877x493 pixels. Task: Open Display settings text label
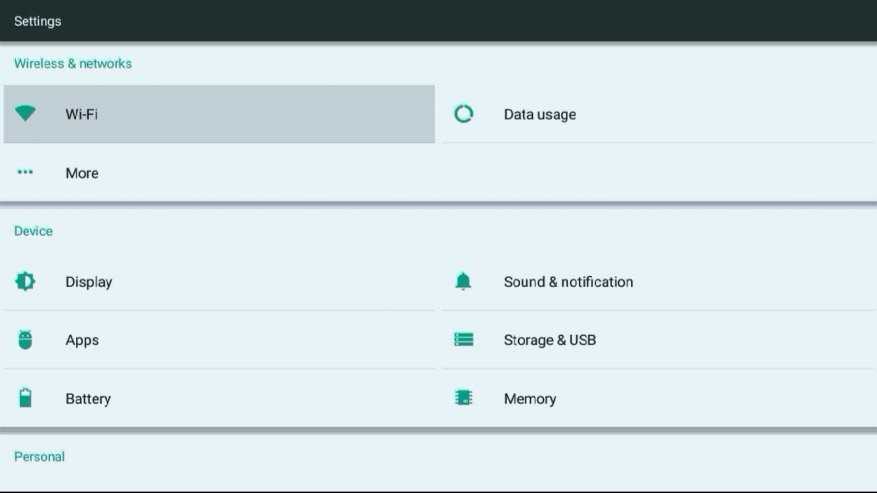(x=89, y=282)
